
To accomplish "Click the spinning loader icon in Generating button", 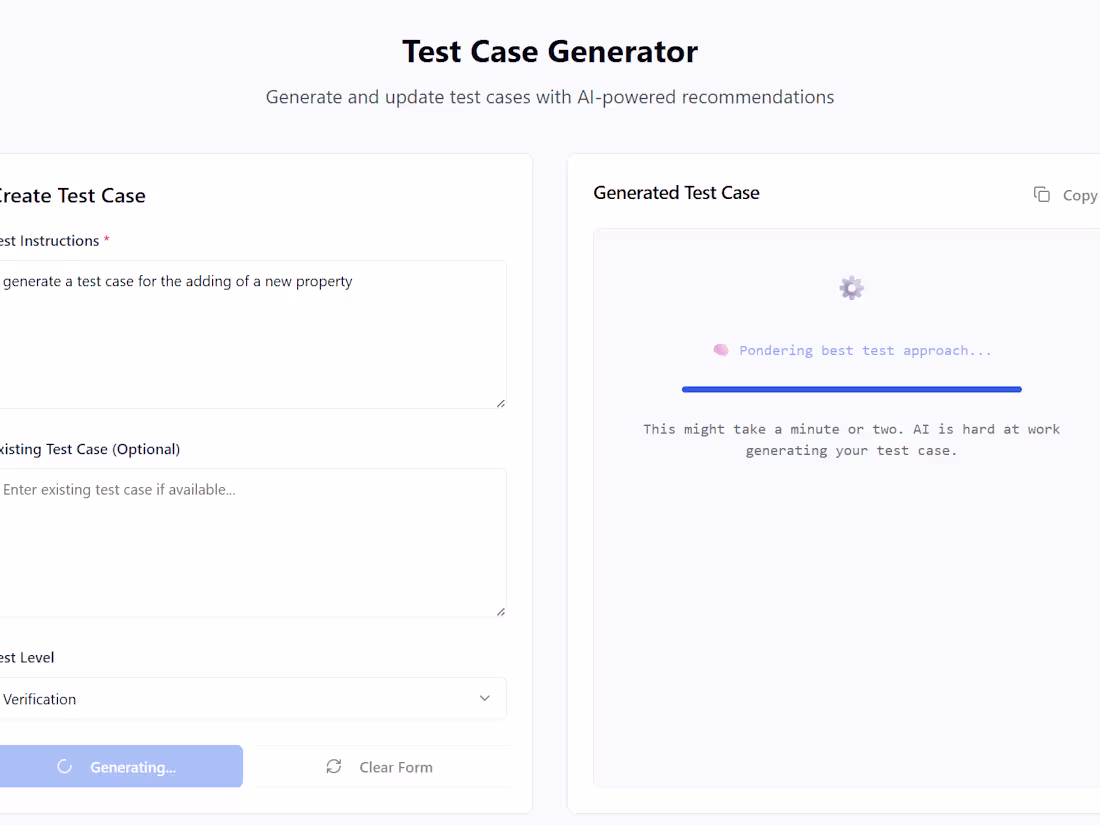I will (x=64, y=766).
